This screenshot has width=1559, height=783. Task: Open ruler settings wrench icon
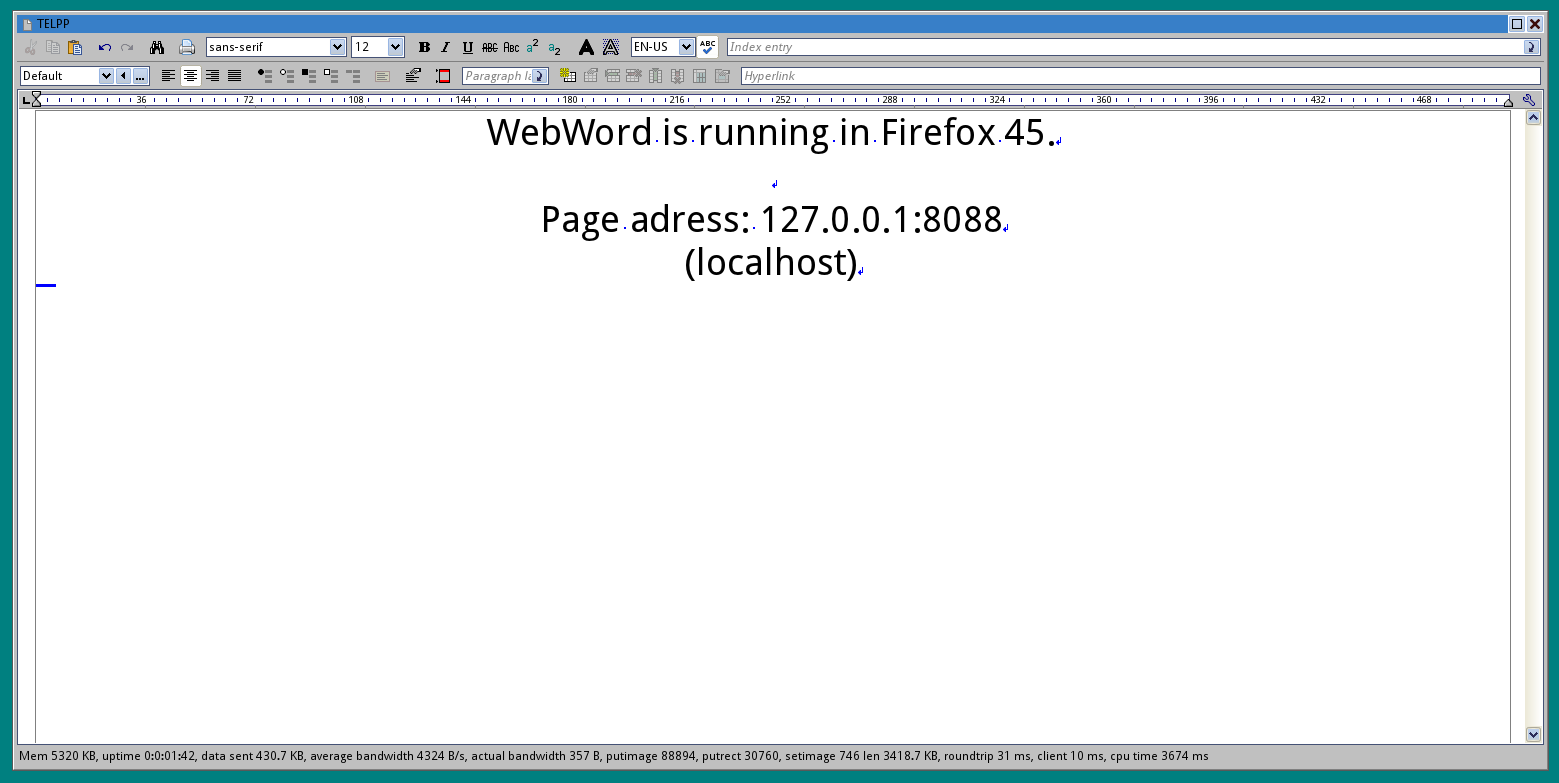click(1529, 99)
